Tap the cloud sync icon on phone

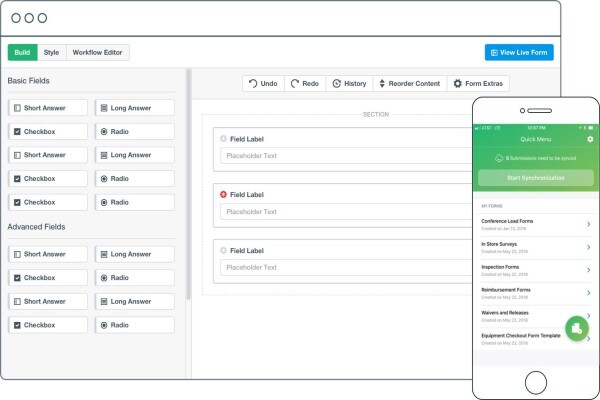click(x=499, y=158)
